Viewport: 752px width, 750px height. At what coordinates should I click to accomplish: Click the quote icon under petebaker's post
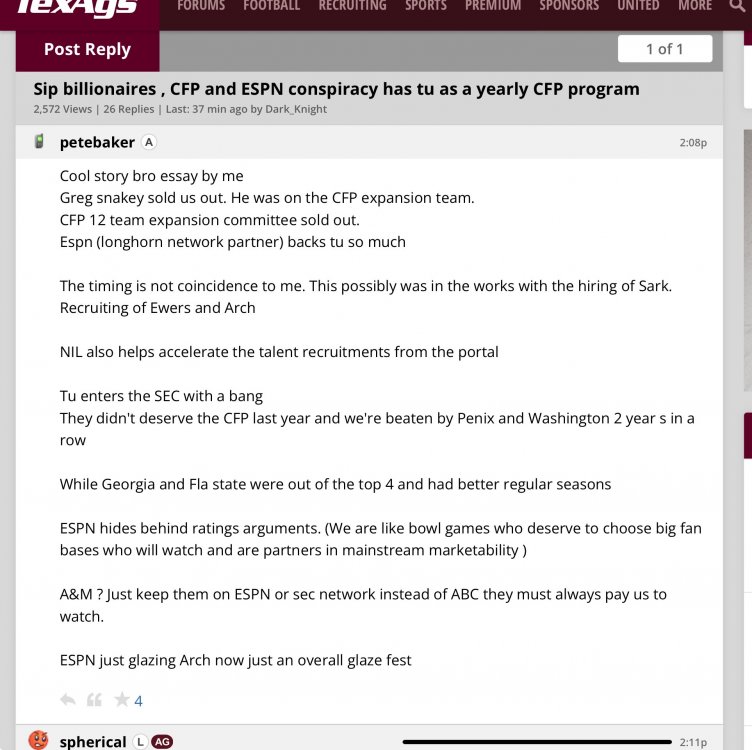tap(94, 700)
